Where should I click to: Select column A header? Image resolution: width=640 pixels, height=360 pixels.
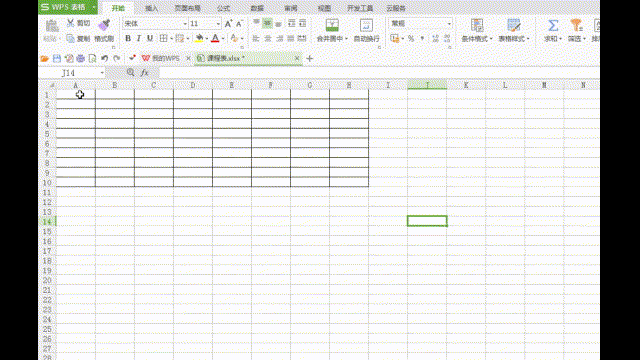76,85
